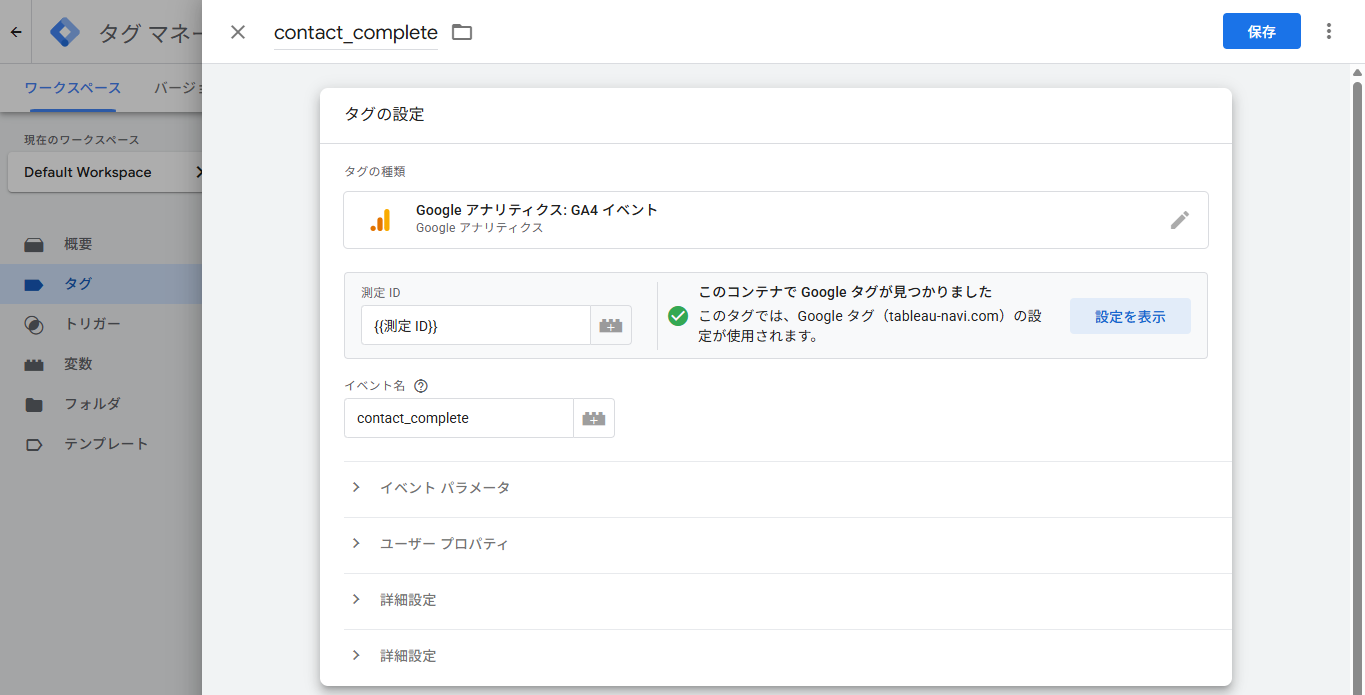Click the イベント名 help question icon

pyautogui.click(x=421, y=386)
